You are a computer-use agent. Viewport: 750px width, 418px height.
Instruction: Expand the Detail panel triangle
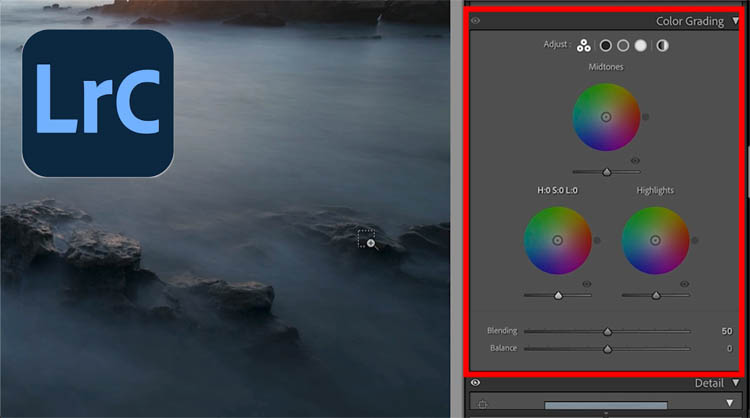pyautogui.click(x=736, y=383)
